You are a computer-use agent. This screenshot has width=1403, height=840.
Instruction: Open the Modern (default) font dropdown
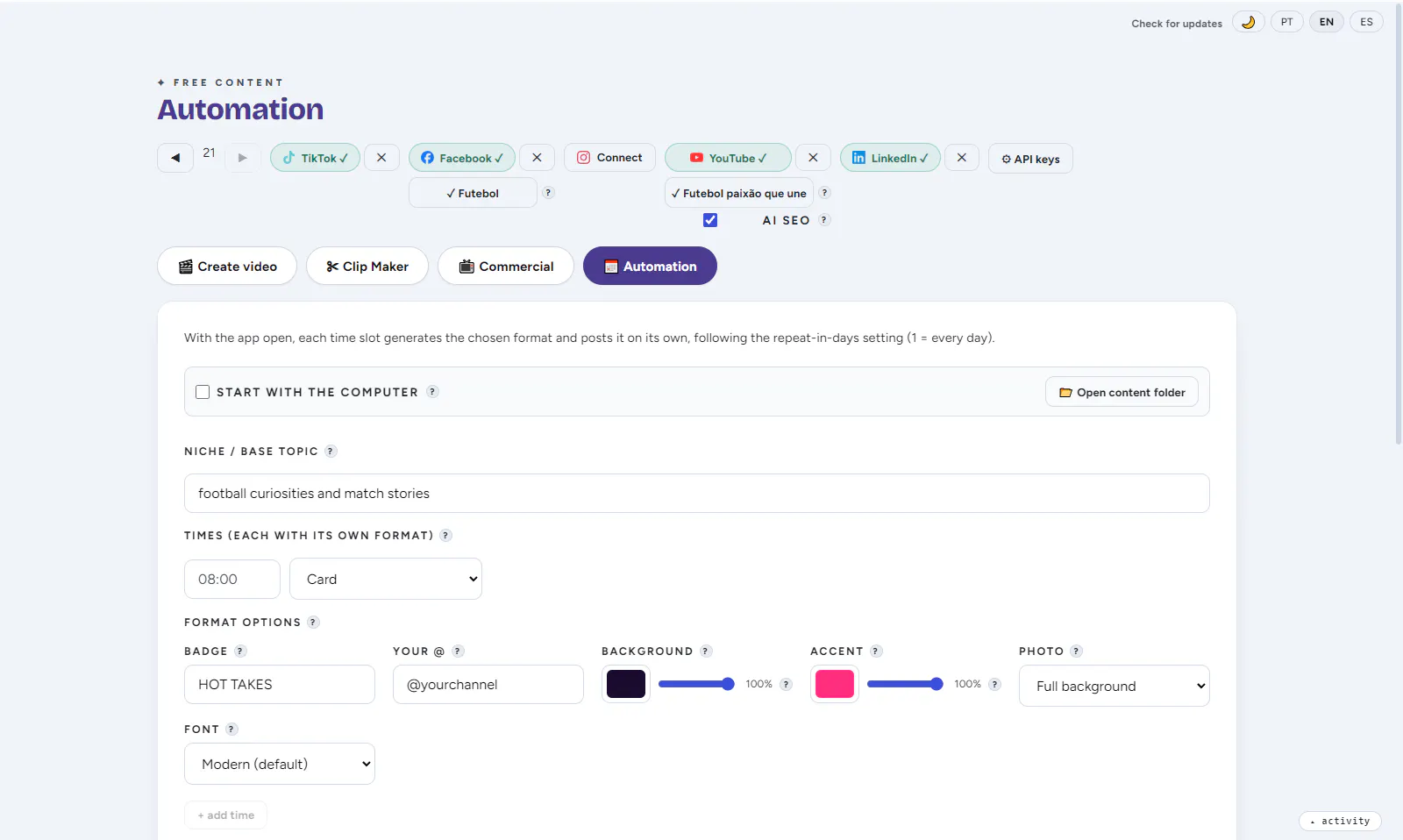280,764
